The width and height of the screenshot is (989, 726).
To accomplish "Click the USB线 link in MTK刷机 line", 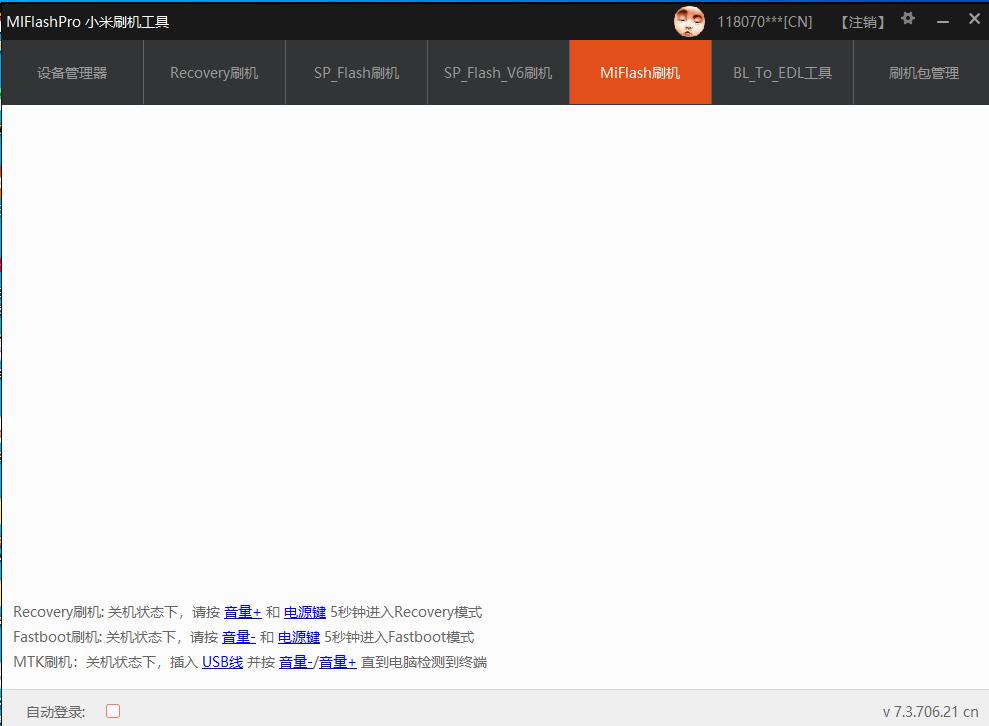I will 221,662.
